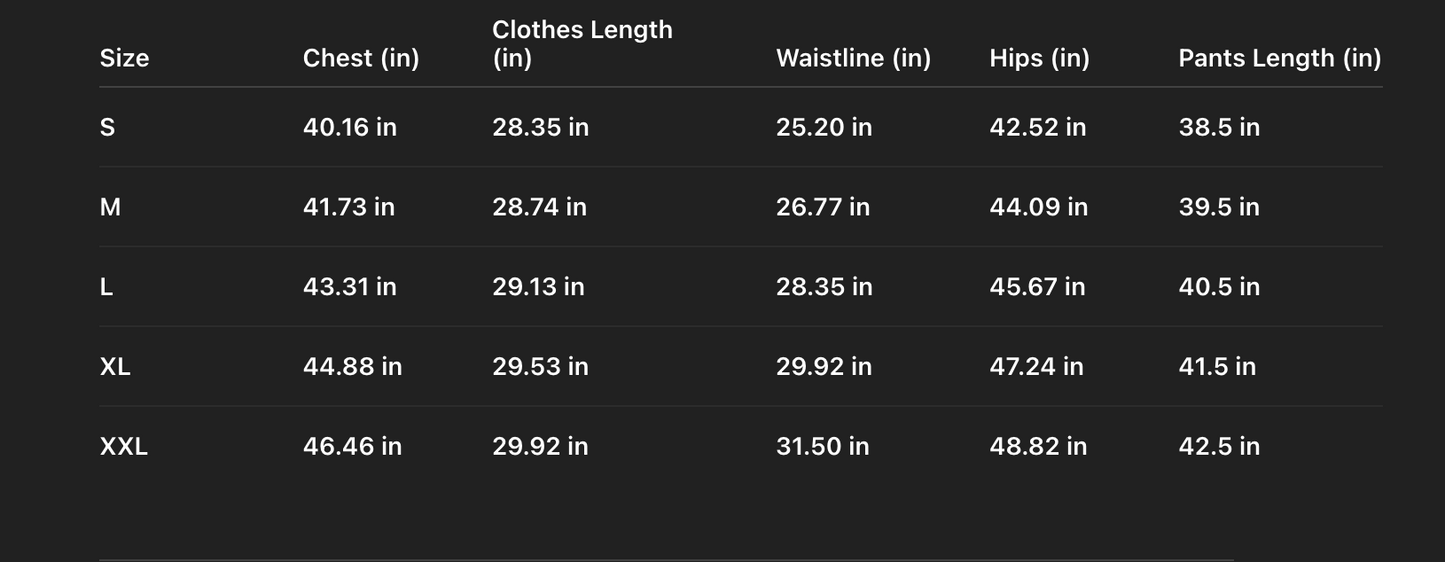Click the 44.09 in hips value
The image size is (1445, 562).
1038,207
